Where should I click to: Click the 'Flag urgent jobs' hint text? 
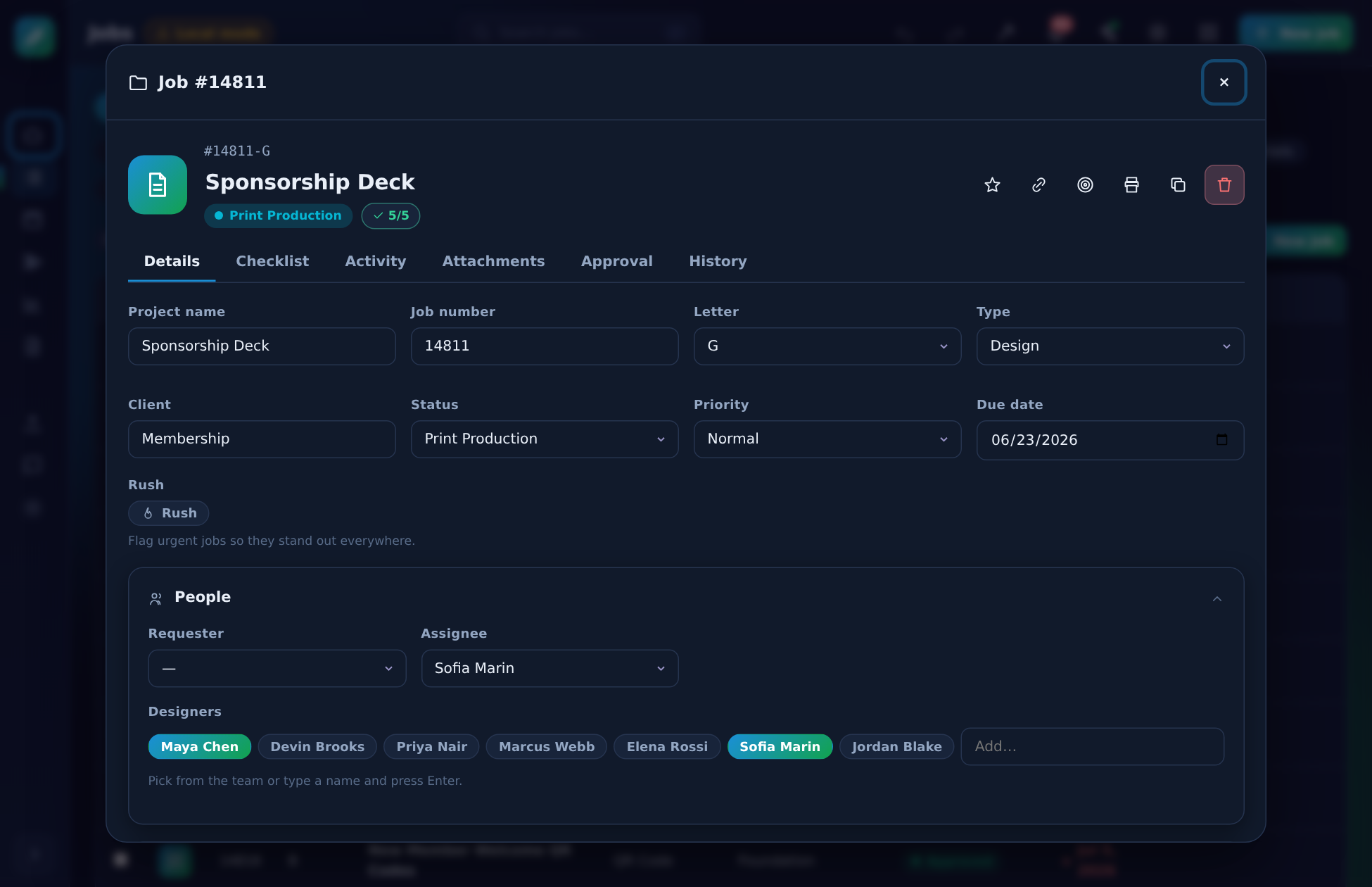[x=272, y=541]
